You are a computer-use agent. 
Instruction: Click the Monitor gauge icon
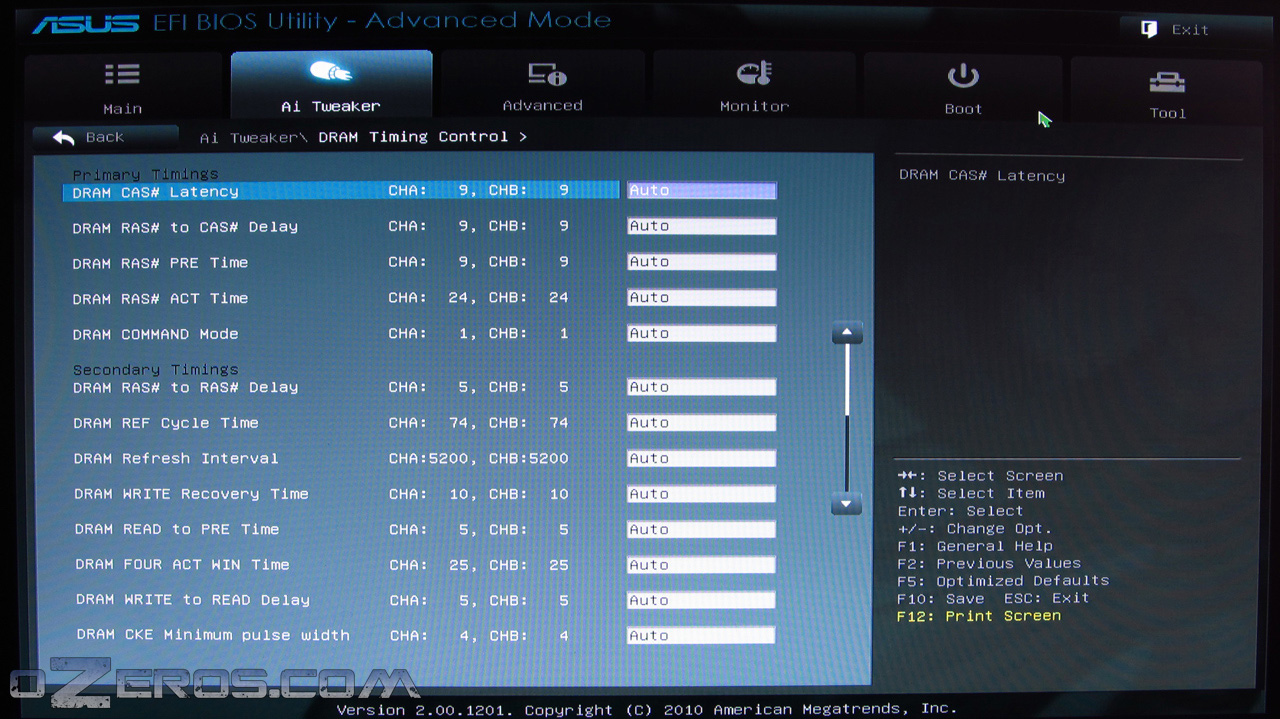(x=754, y=73)
